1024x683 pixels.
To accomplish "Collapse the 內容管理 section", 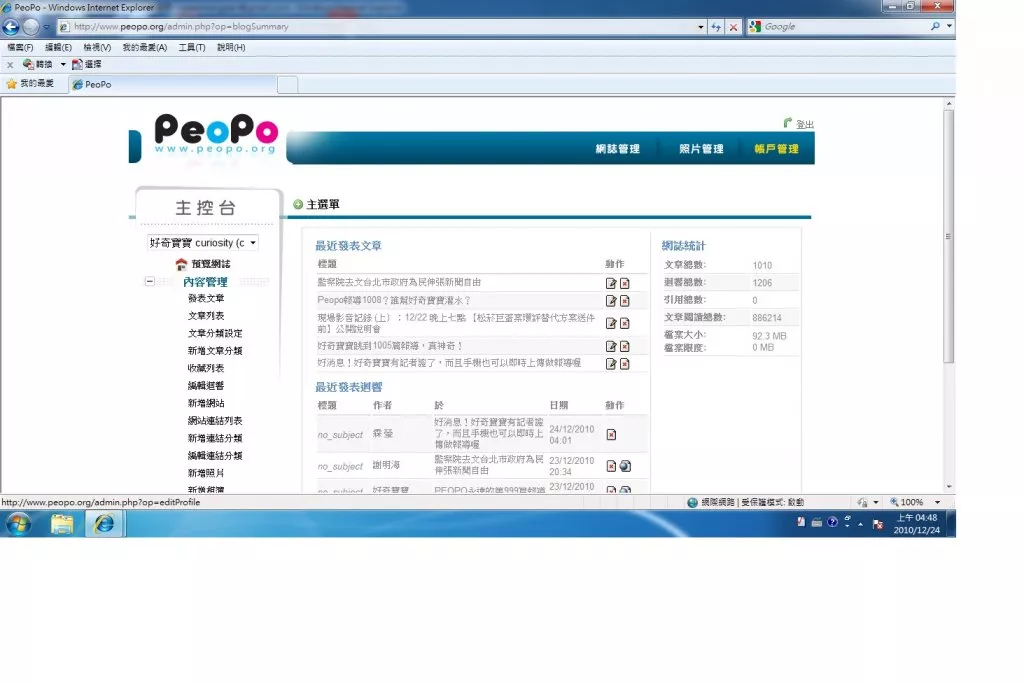I will (150, 281).
